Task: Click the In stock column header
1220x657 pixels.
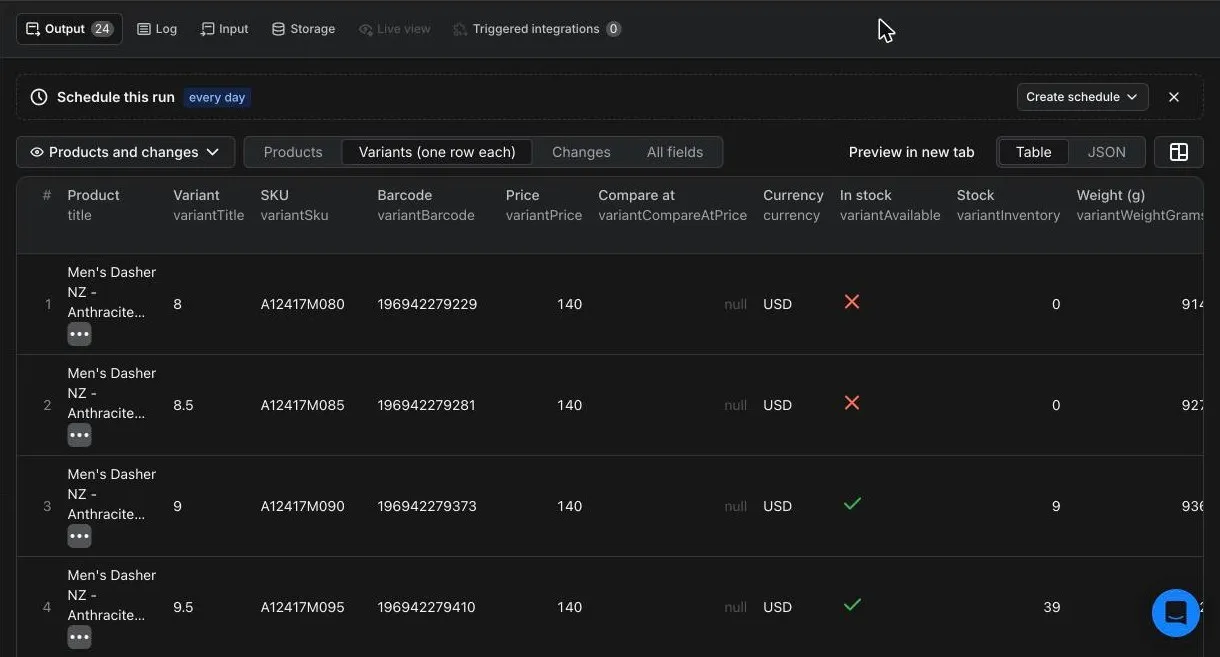Action: tap(890, 205)
